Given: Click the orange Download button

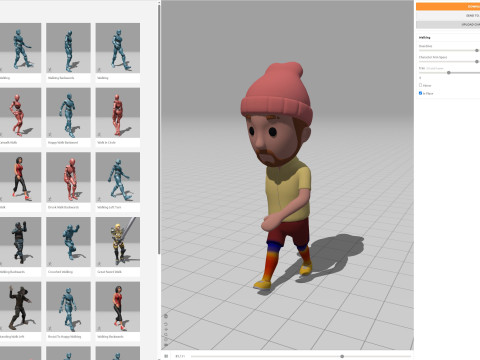Looking at the screenshot, I should click(x=448, y=6).
